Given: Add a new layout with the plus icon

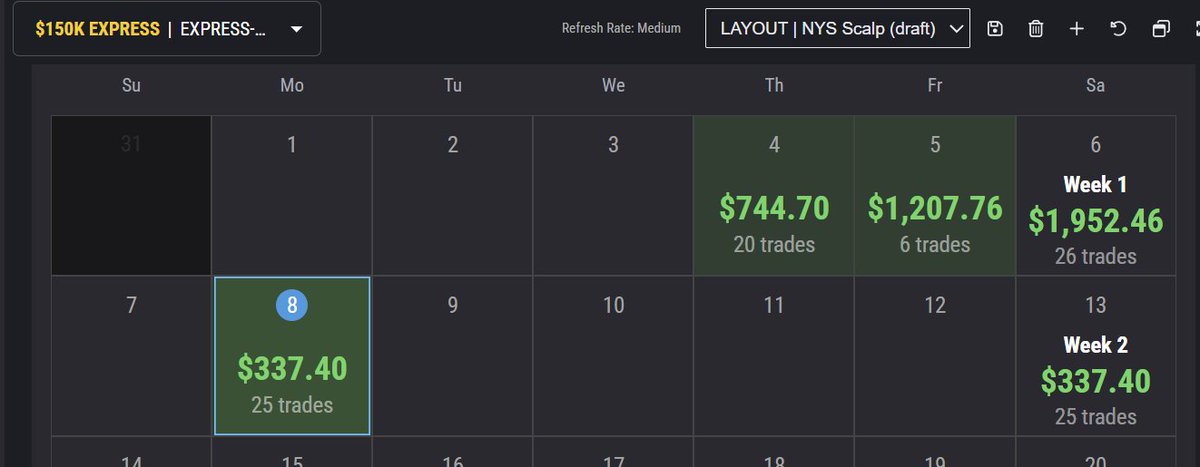Looking at the screenshot, I should coord(1077,29).
